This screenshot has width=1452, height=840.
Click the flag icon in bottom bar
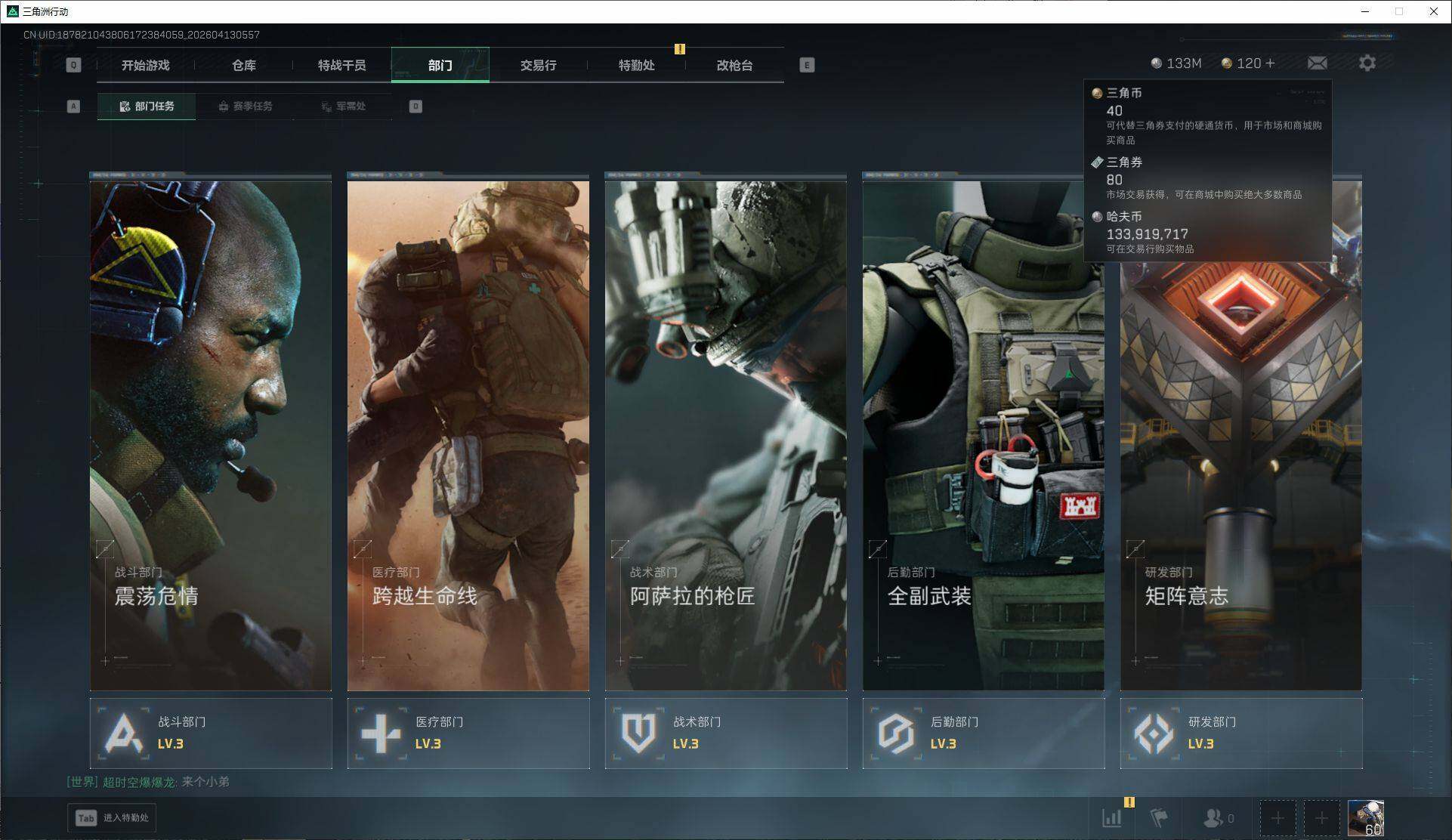coord(1158,818)
